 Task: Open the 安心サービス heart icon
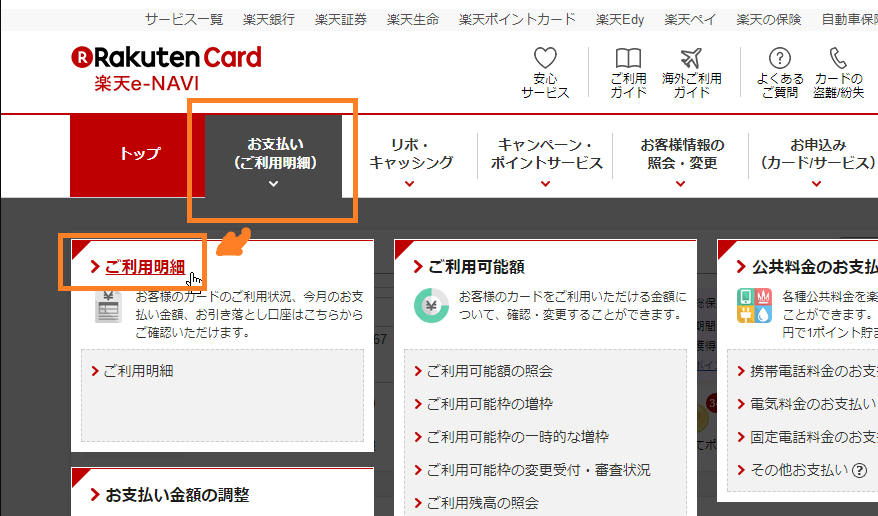point(545,58)
